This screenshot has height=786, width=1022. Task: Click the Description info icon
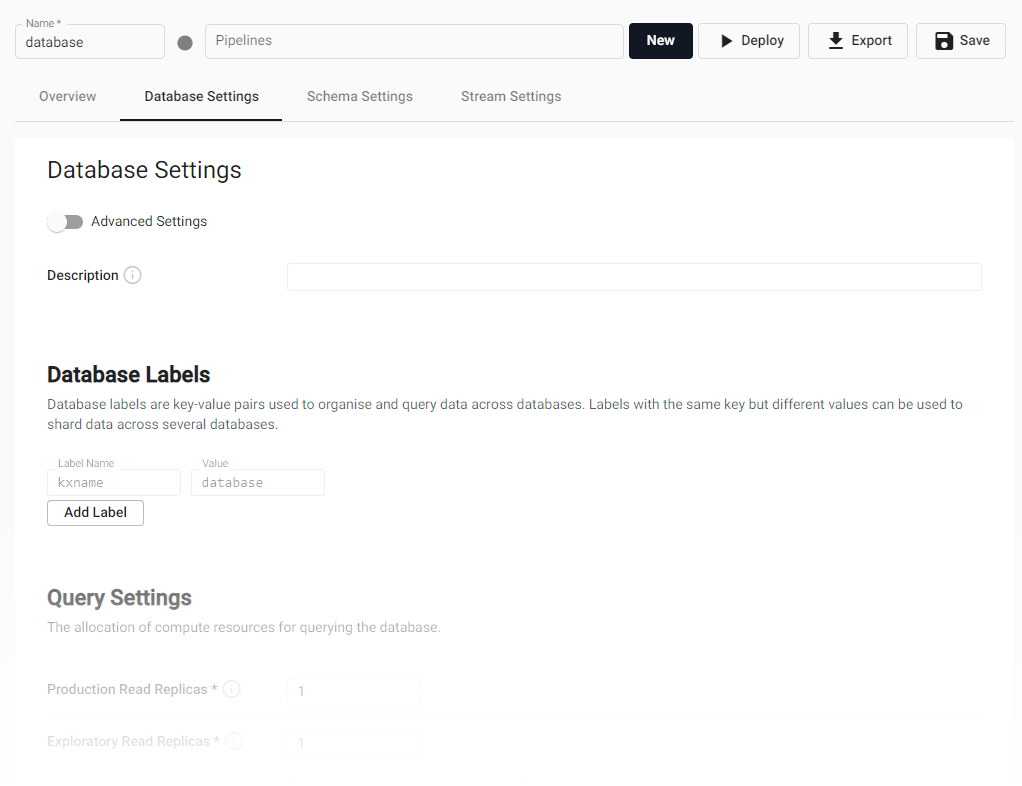(x=132, y=275)
